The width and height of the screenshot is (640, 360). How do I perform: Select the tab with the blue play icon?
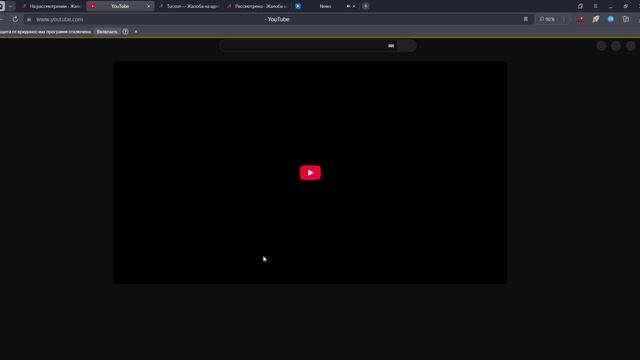298,6
